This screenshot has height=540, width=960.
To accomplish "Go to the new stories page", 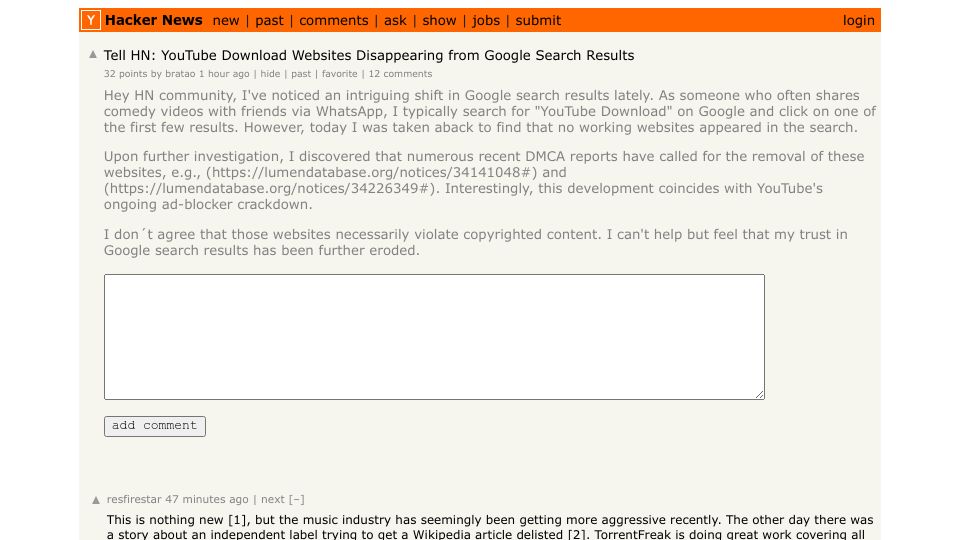I will click(x=226, y=20).
